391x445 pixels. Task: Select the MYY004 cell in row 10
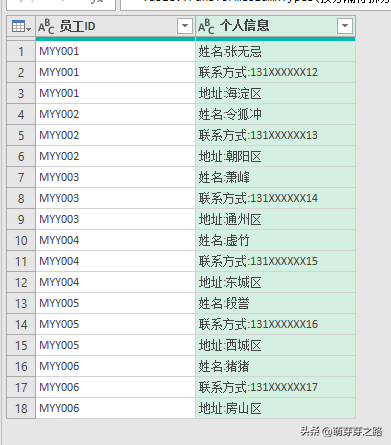115,240
